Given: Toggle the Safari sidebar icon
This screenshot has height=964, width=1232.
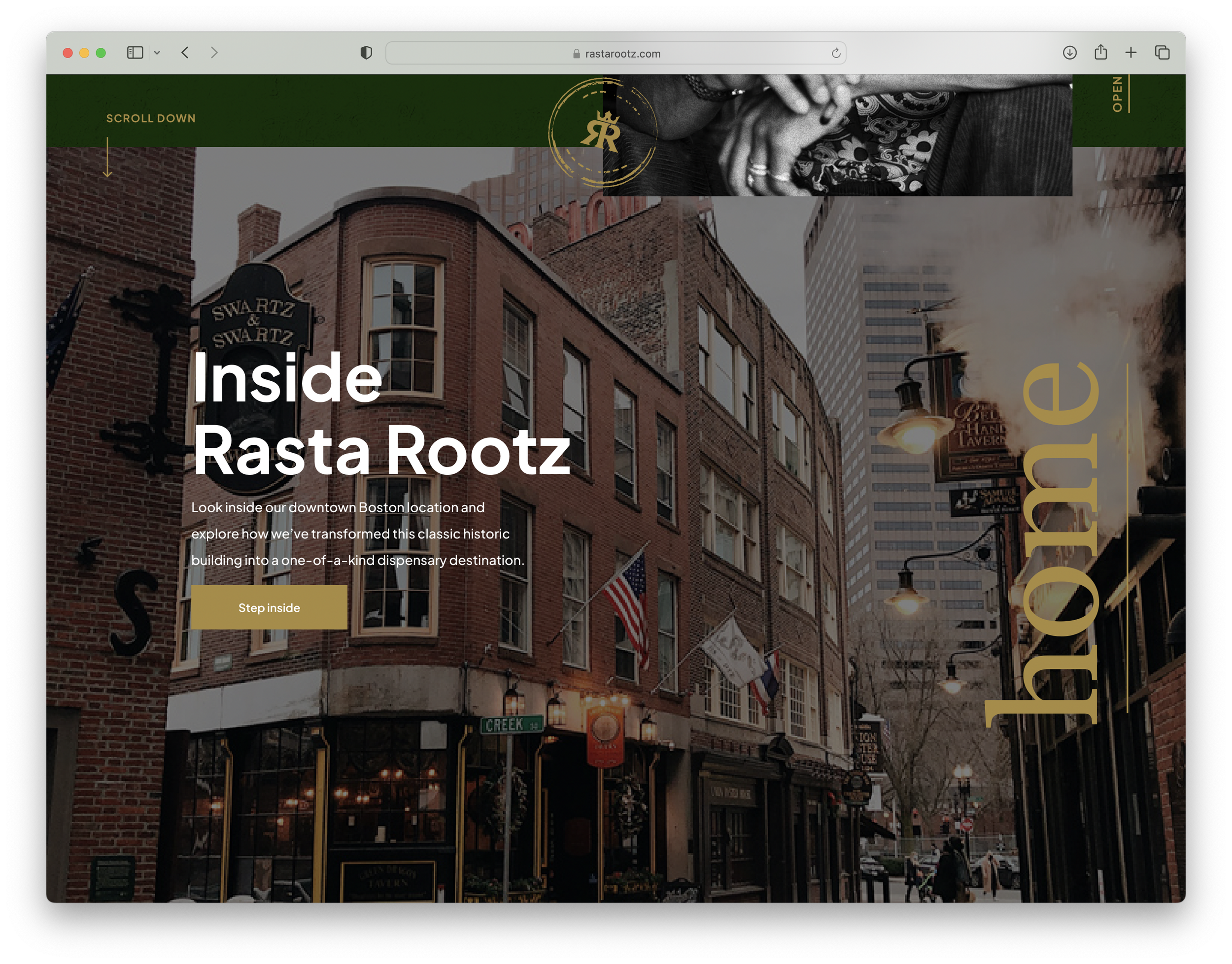Looking at the screenshot, I should pos(135,53).
